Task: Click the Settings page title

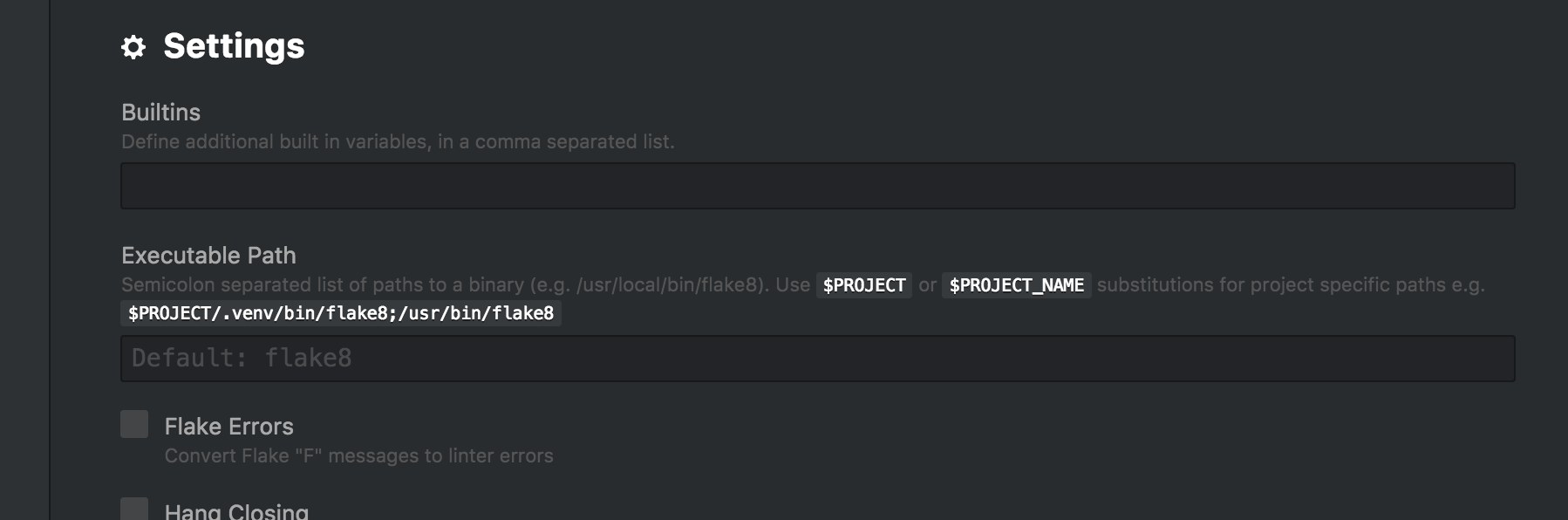Action: (x=235, y=47)
